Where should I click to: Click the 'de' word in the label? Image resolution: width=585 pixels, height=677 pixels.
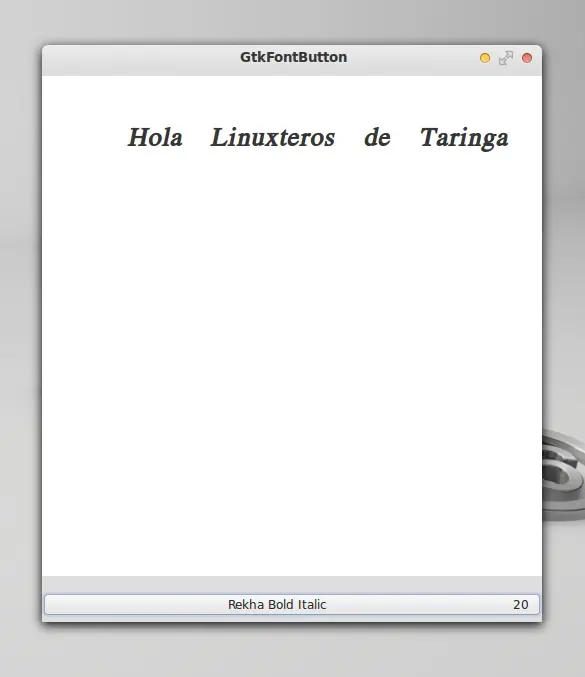click(x=377, y=138)
